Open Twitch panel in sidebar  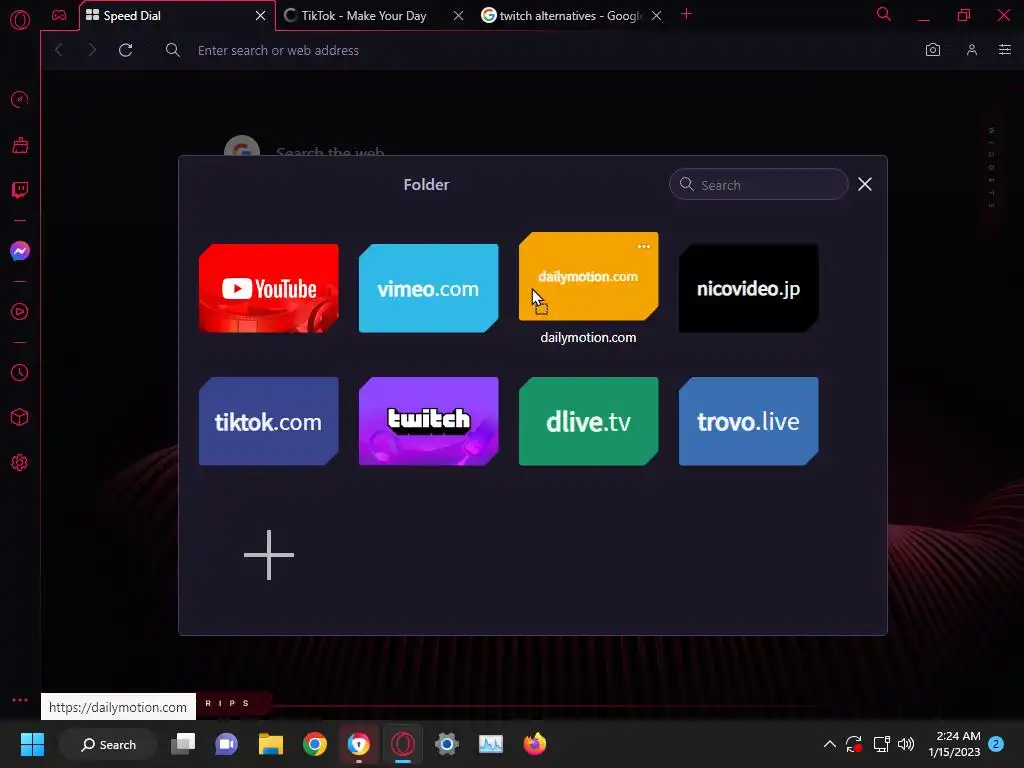20,190
